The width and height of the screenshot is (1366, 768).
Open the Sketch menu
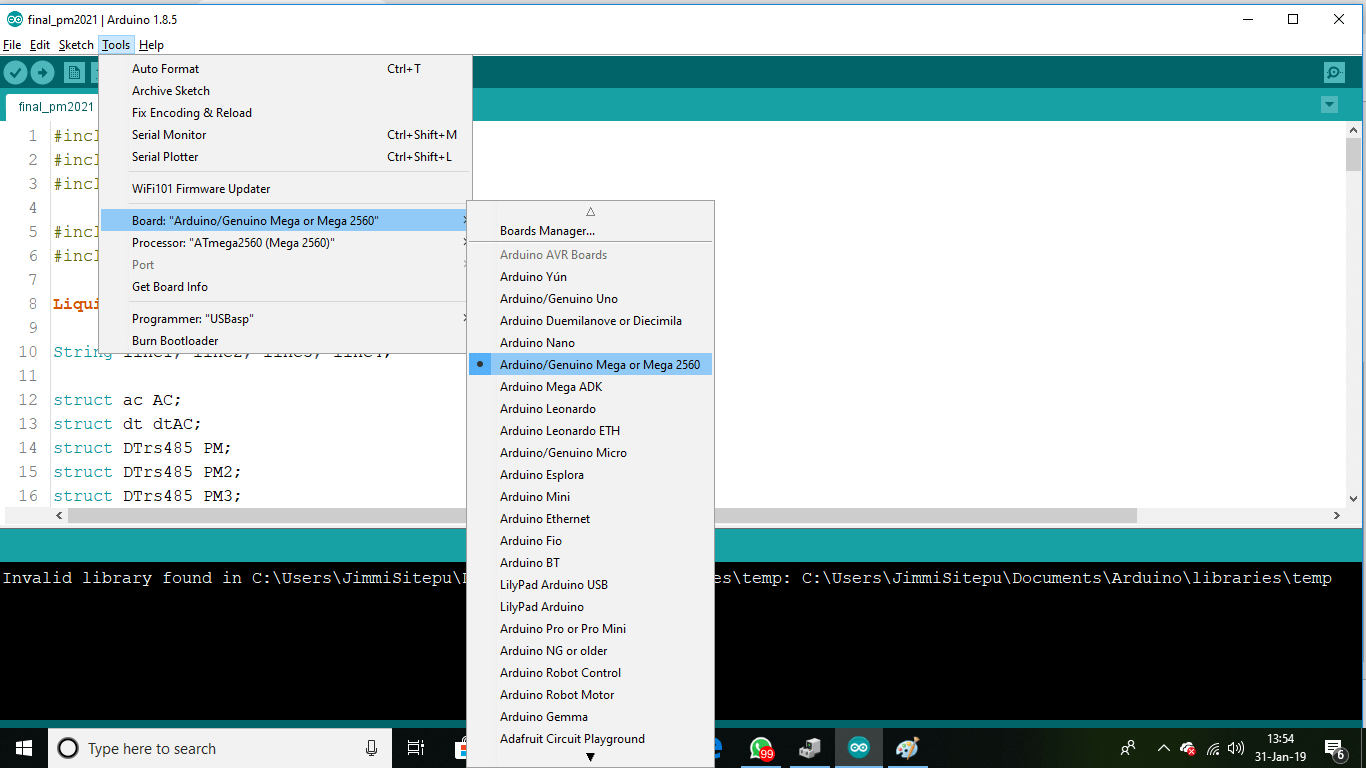pos(76,45)
